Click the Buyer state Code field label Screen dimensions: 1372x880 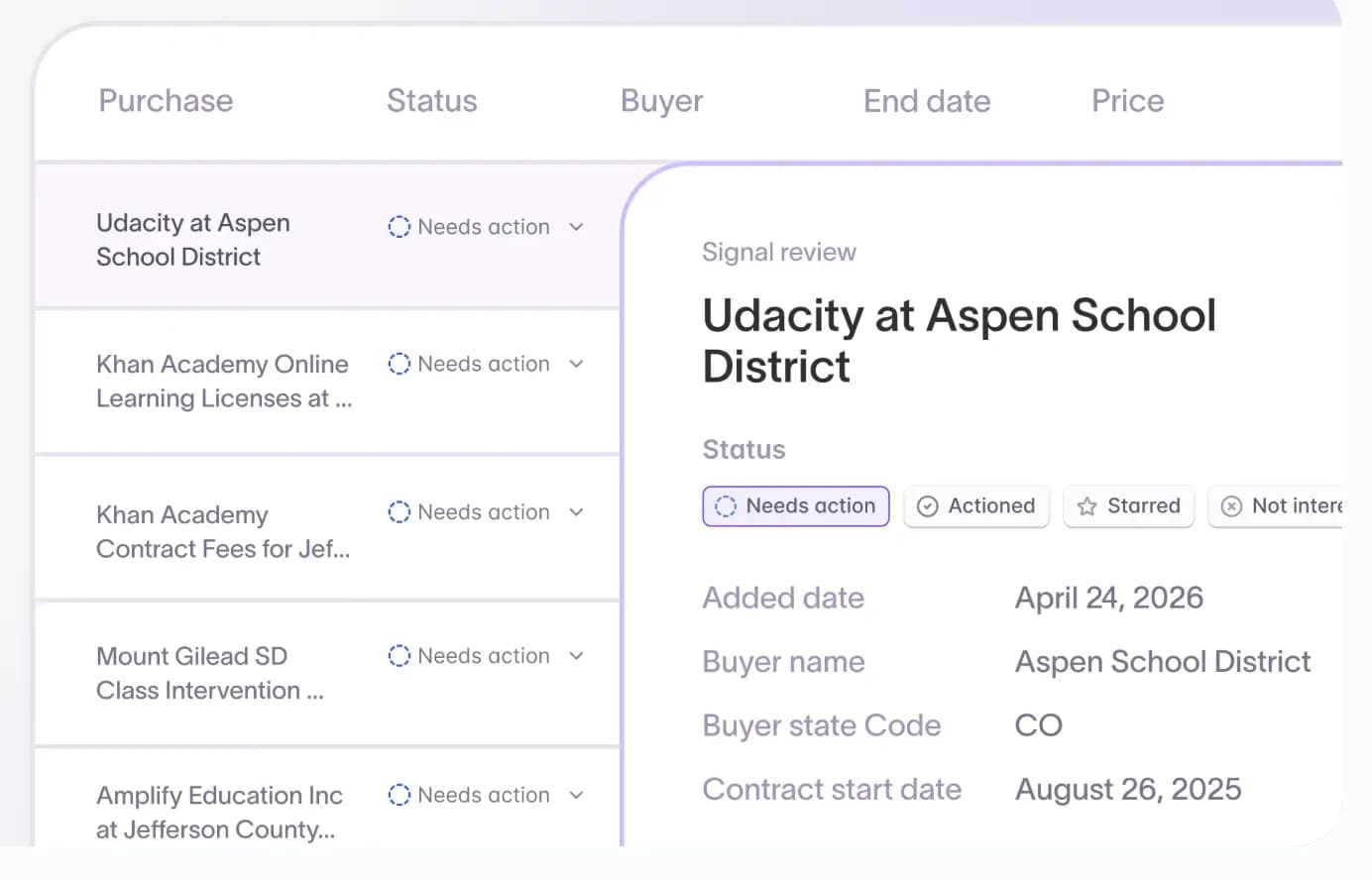tap(822, 725)
